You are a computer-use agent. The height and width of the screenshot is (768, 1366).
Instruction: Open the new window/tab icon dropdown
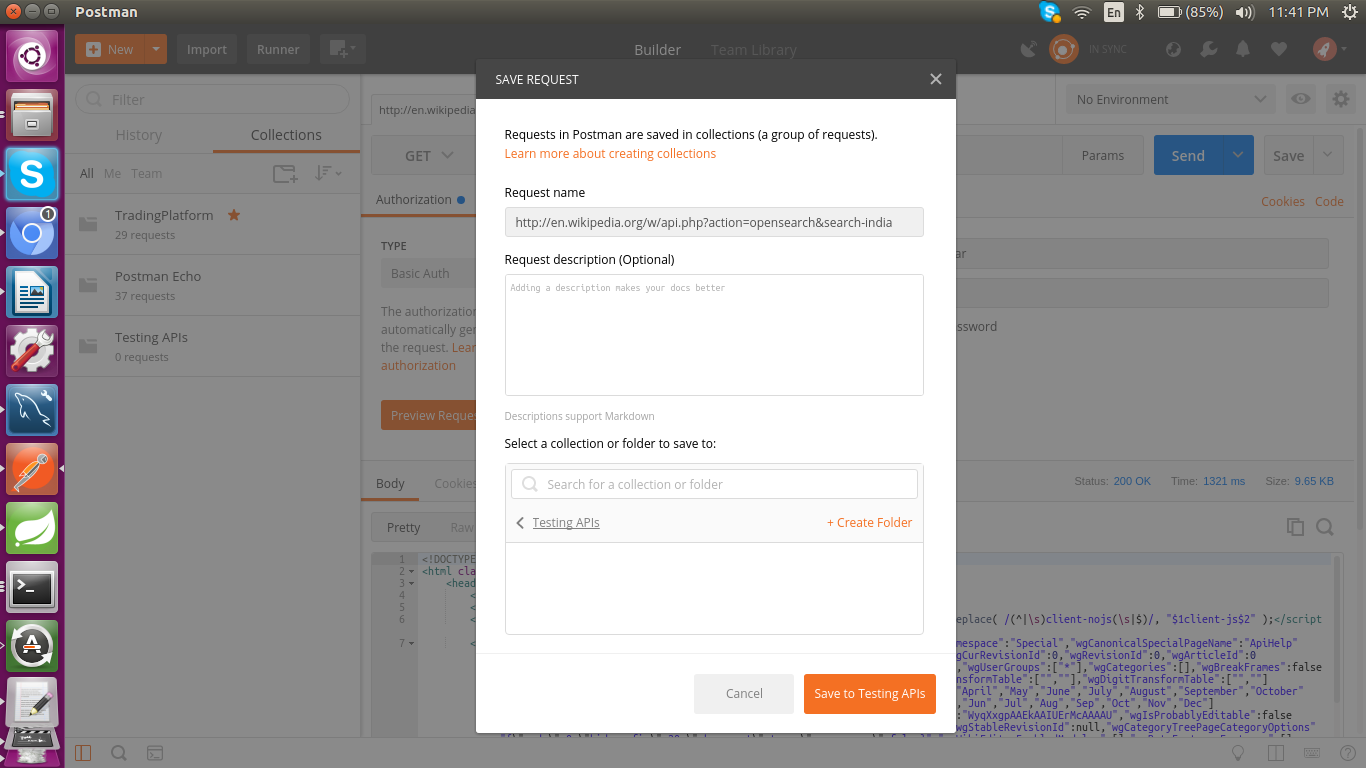(x=343, y=49)
